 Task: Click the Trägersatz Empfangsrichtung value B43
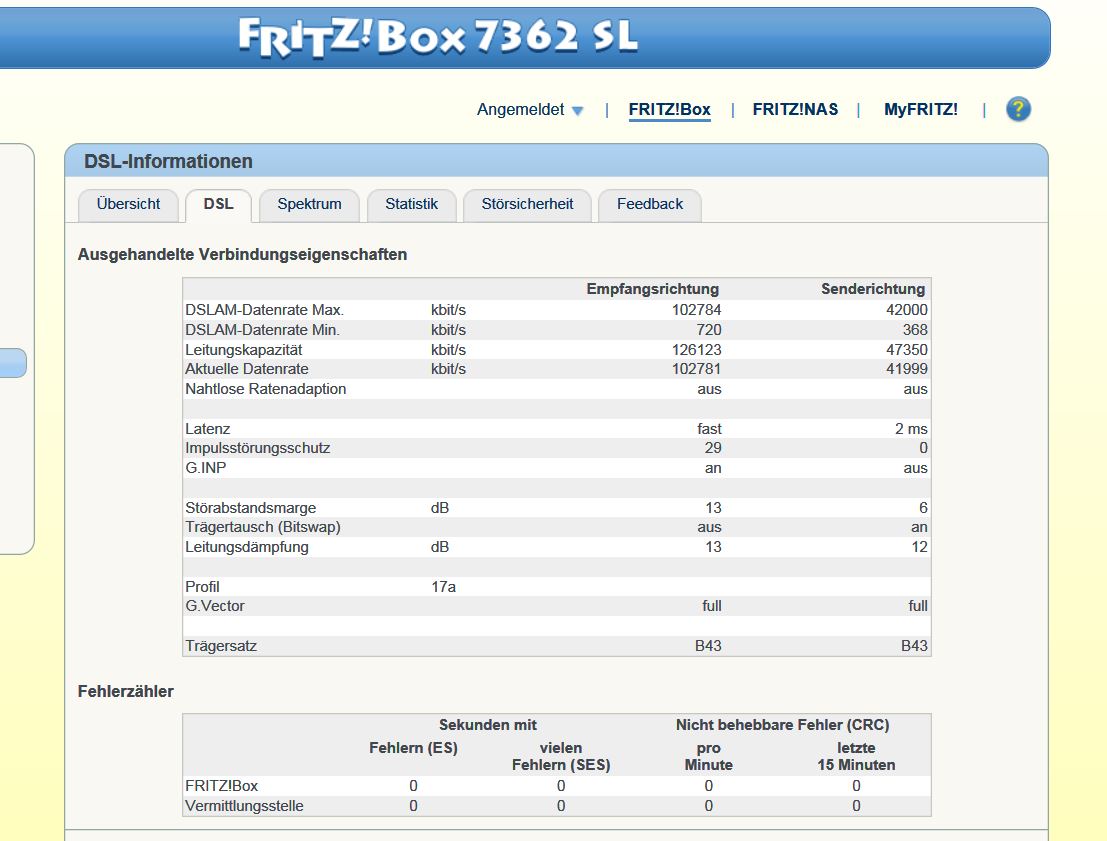click(x=708, y=645)
